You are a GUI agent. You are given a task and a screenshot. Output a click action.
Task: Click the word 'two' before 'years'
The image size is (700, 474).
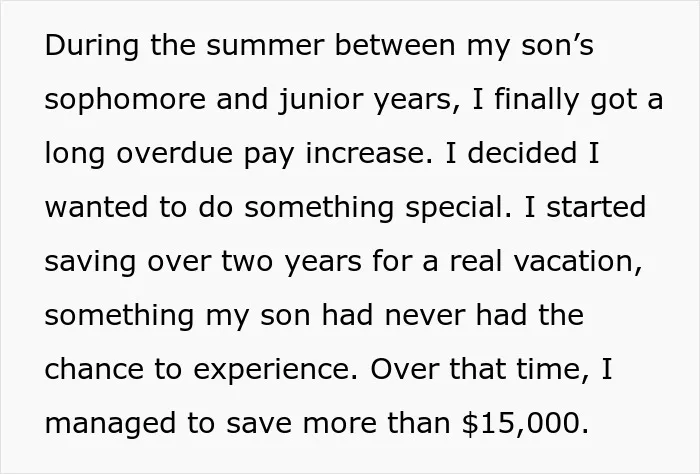click(247, 262)
